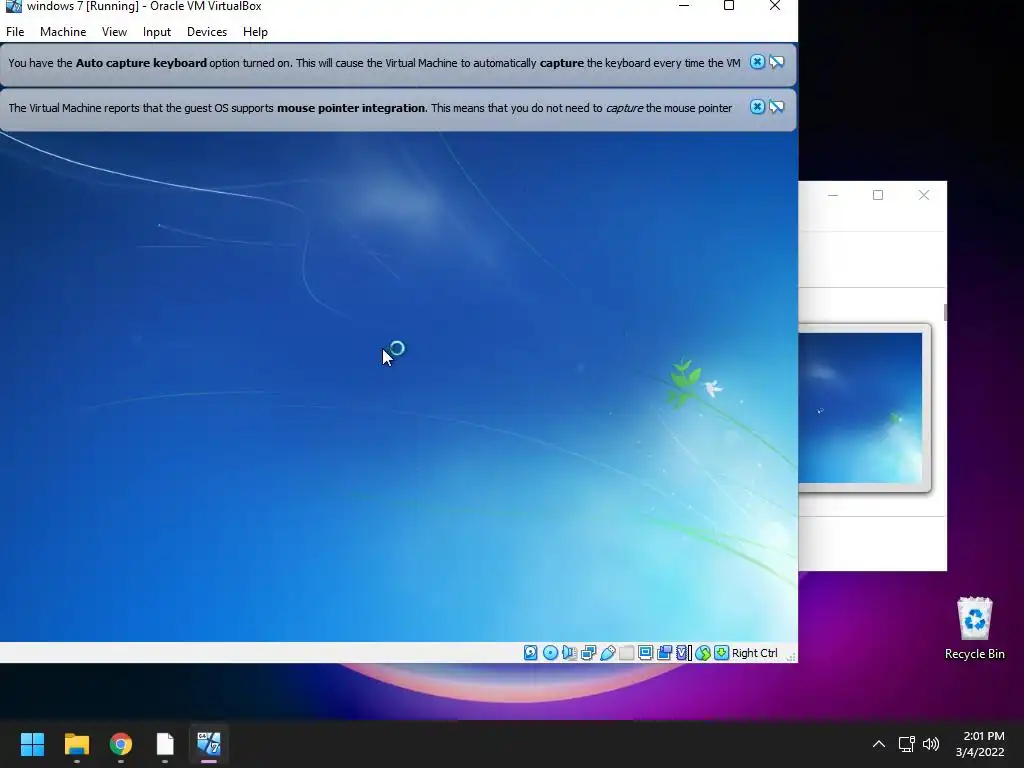Open the File menu
The image size is (1024, 768).
(x=15, y=32)
